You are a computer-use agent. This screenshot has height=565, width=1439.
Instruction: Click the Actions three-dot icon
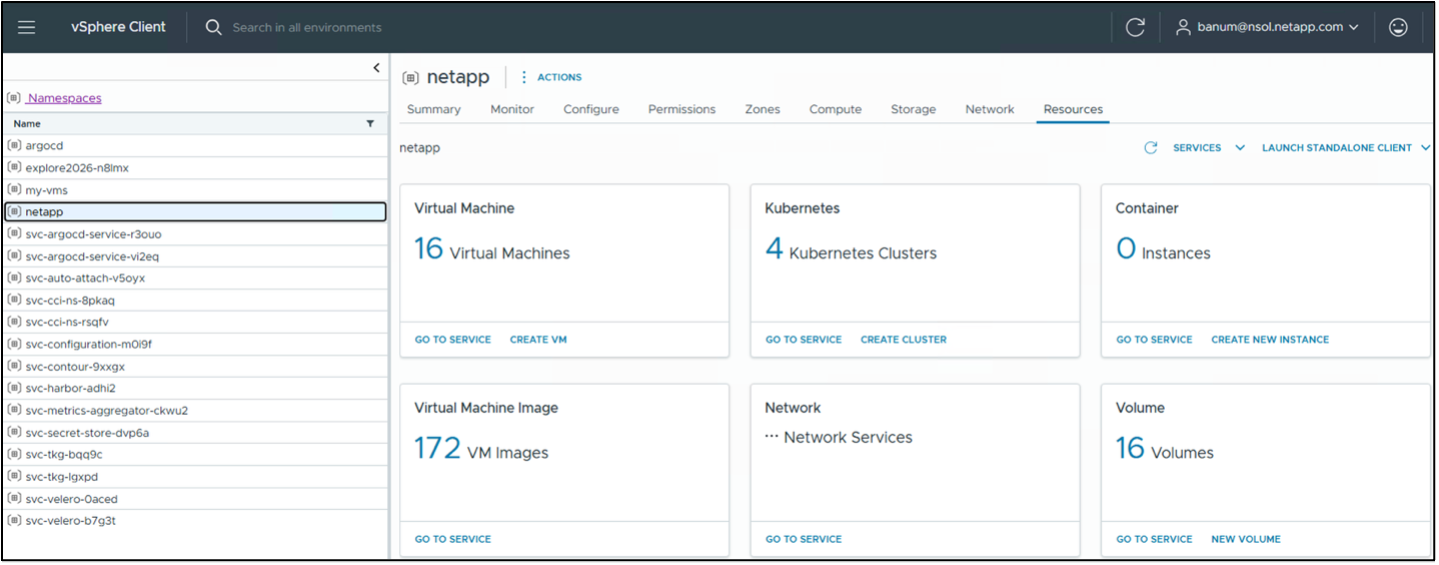tap(524, 77)
